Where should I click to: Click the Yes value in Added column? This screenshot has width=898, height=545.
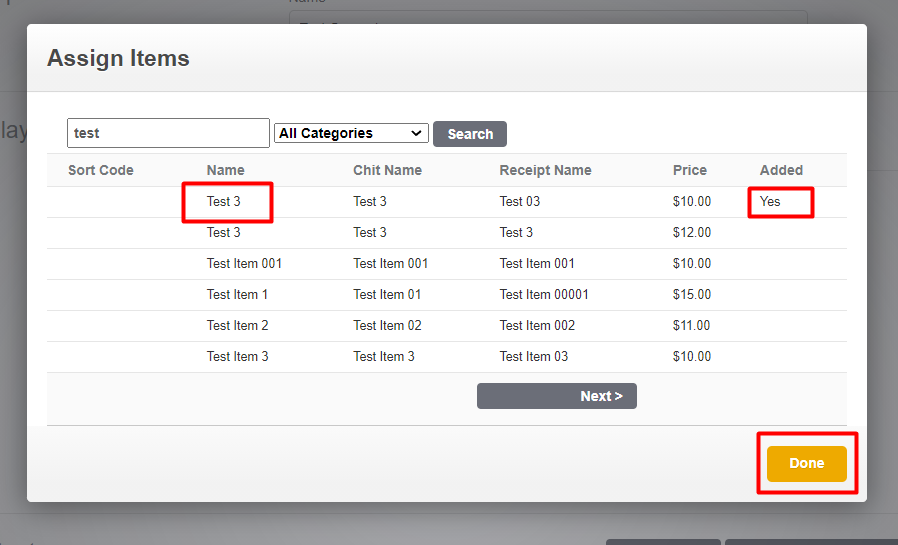[770, 201]
